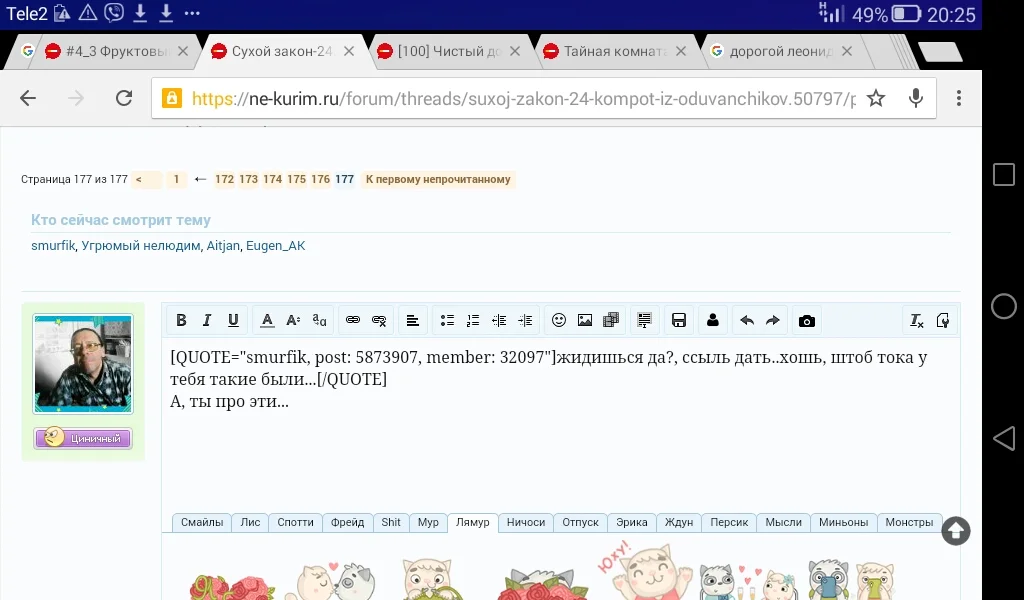Open the font size selector
The image size is (1024, 600).
point(291,320)
